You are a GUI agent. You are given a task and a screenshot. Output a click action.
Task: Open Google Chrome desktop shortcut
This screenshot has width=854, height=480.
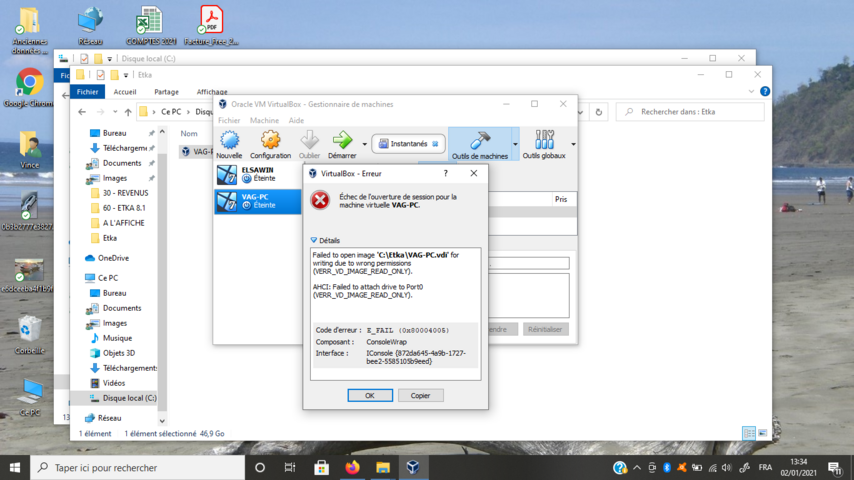click(x=29, y=87)
